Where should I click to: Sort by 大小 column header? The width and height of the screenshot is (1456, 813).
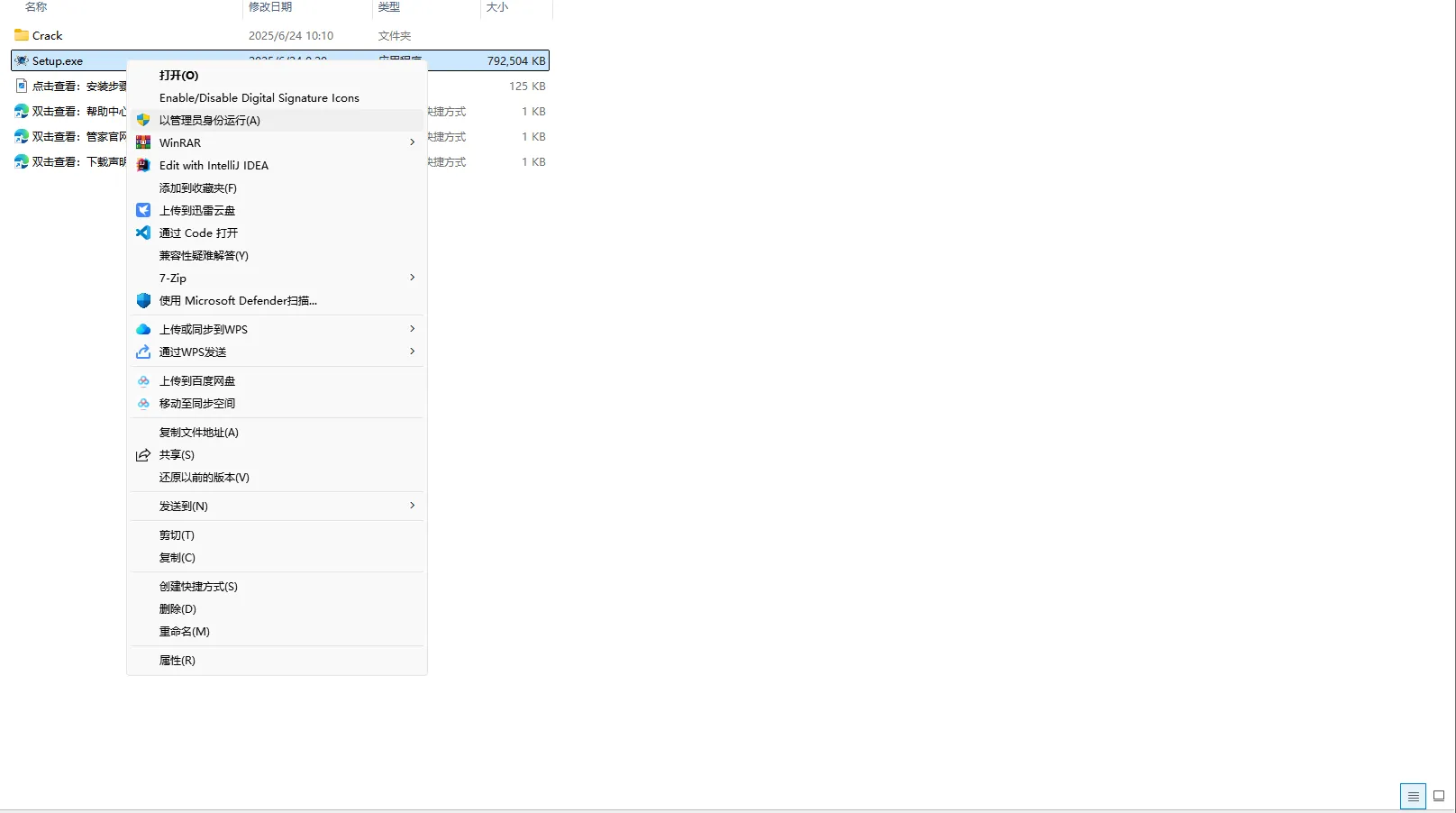point(497,7)
